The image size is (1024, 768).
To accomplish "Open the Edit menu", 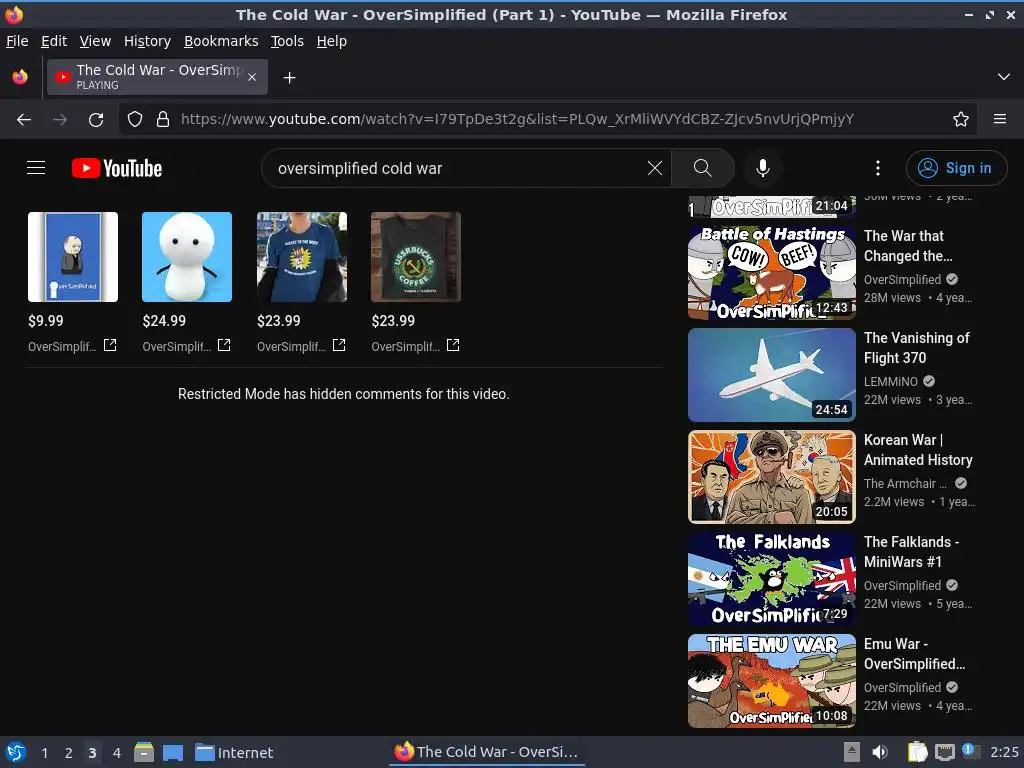I will [x=54, y=41].
